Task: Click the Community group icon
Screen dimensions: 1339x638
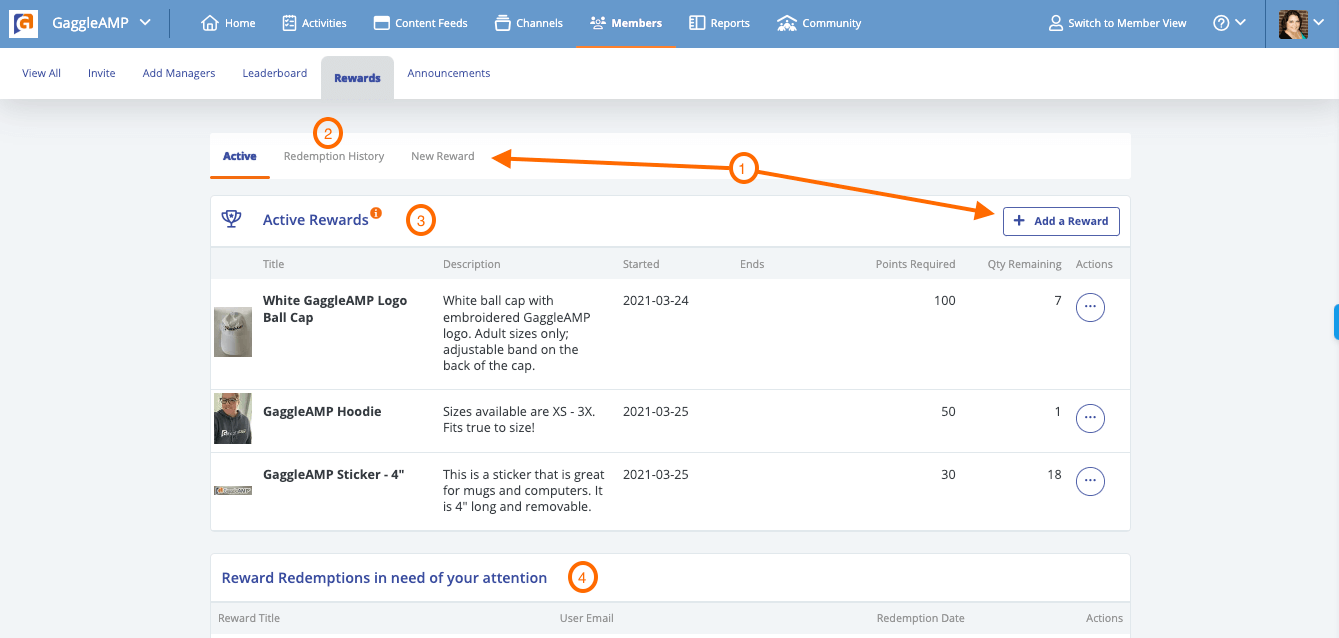Action: (787, 23)
